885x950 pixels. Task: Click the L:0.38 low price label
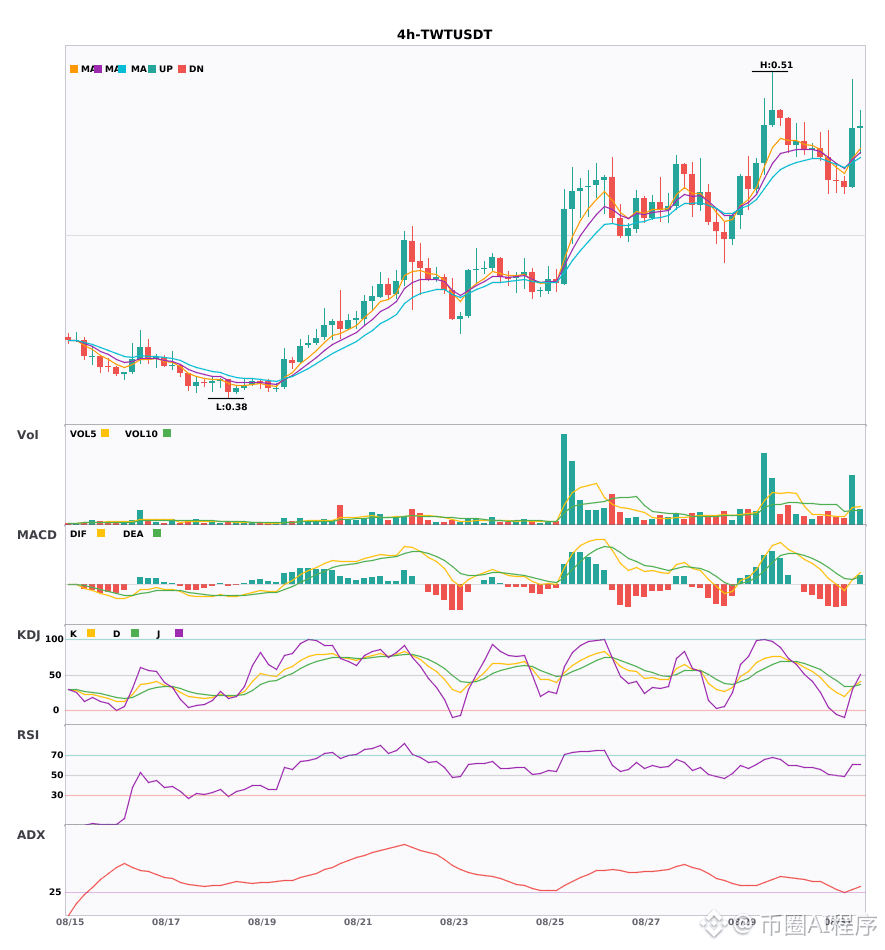(231, 407)
